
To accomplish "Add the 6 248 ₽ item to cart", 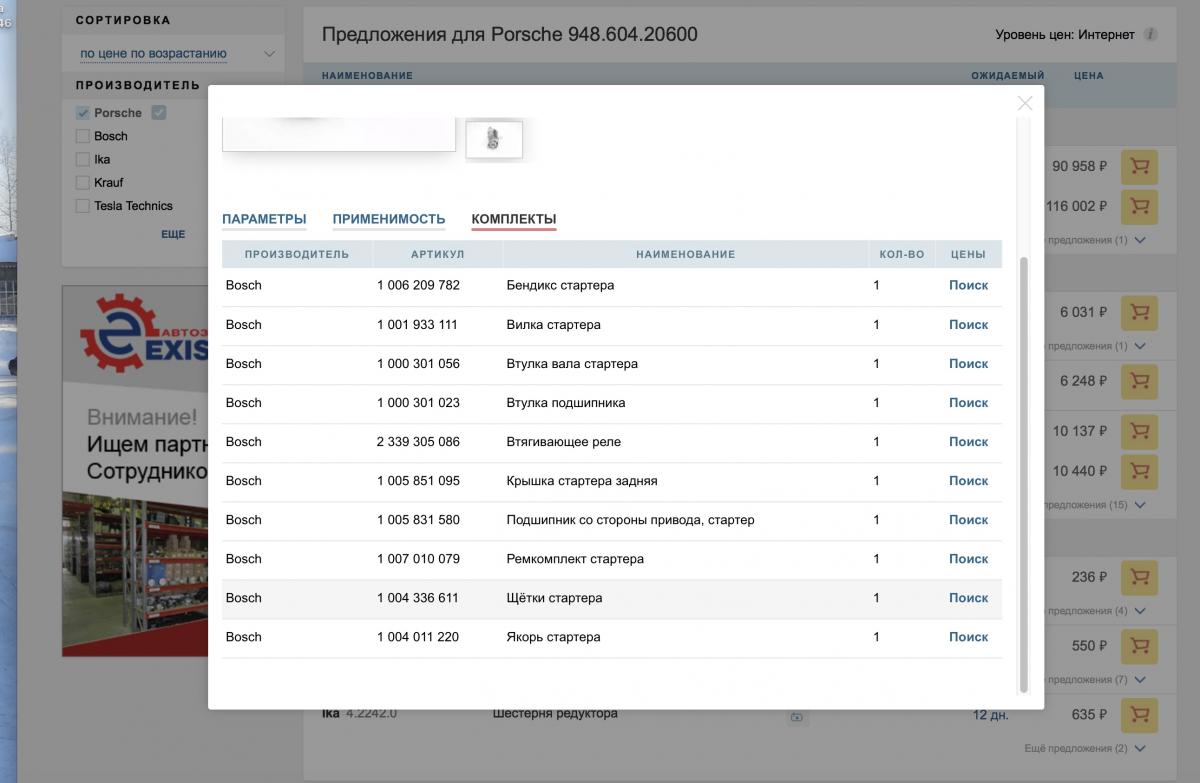I will pos(1139,381).
